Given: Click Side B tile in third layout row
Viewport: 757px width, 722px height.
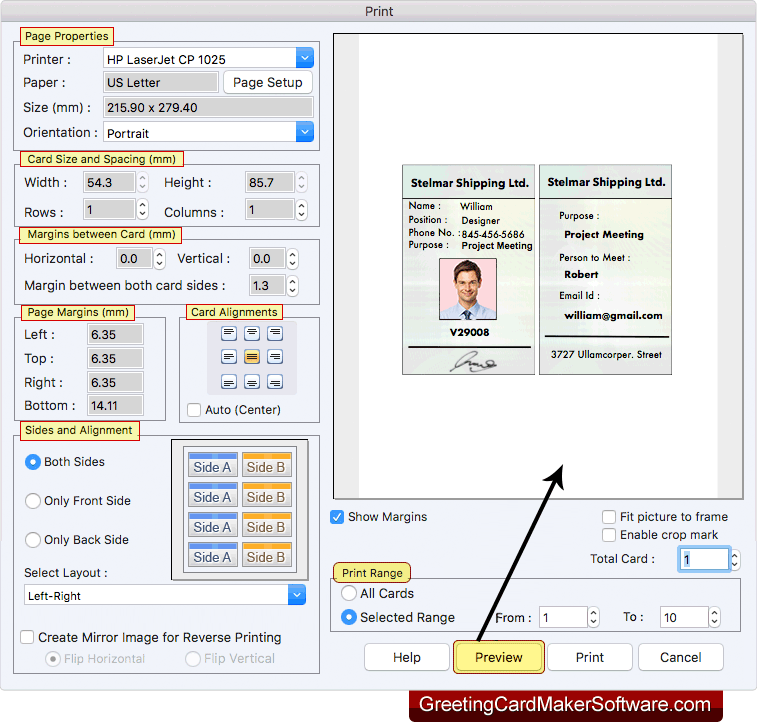Looking at the screenshot, I should tap(266, 525).
